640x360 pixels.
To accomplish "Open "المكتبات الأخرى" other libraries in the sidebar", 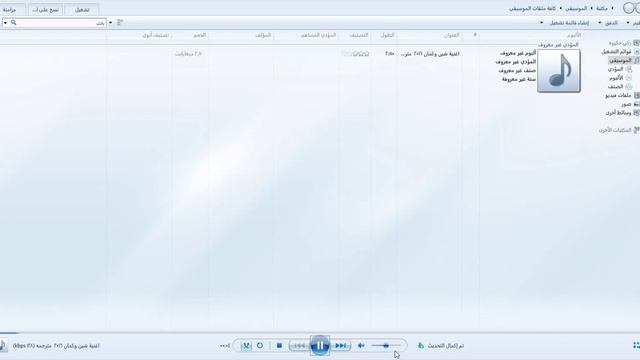I will click(615, 131).
